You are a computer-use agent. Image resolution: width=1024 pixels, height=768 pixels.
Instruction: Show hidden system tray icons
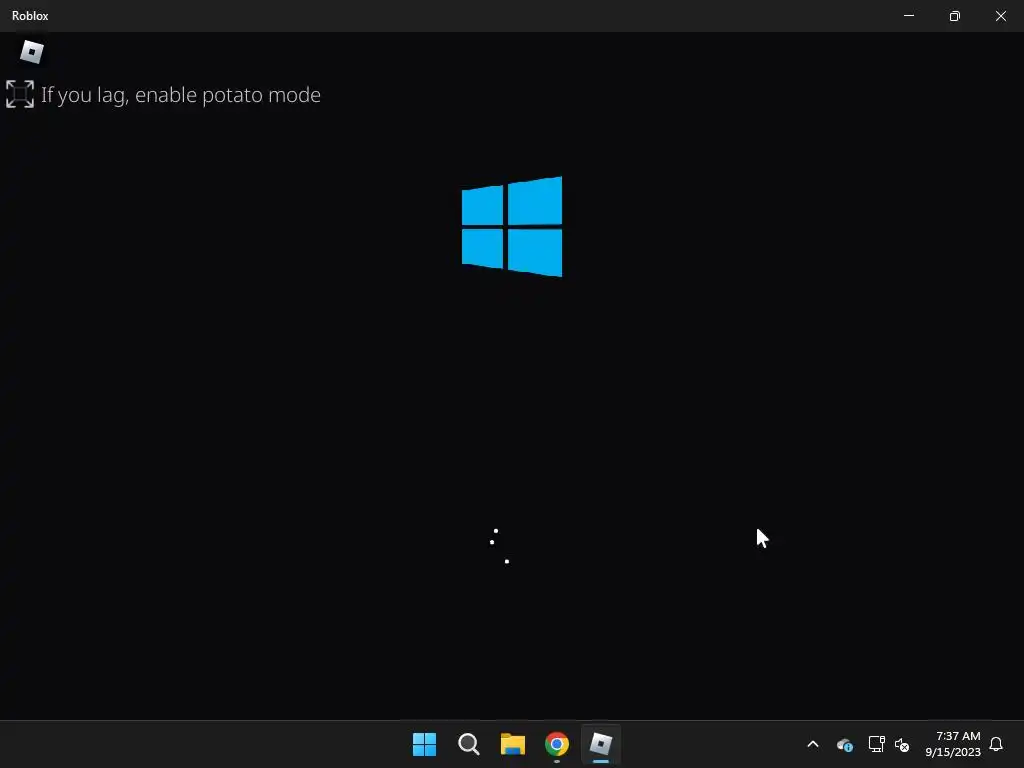pos(813,744)
